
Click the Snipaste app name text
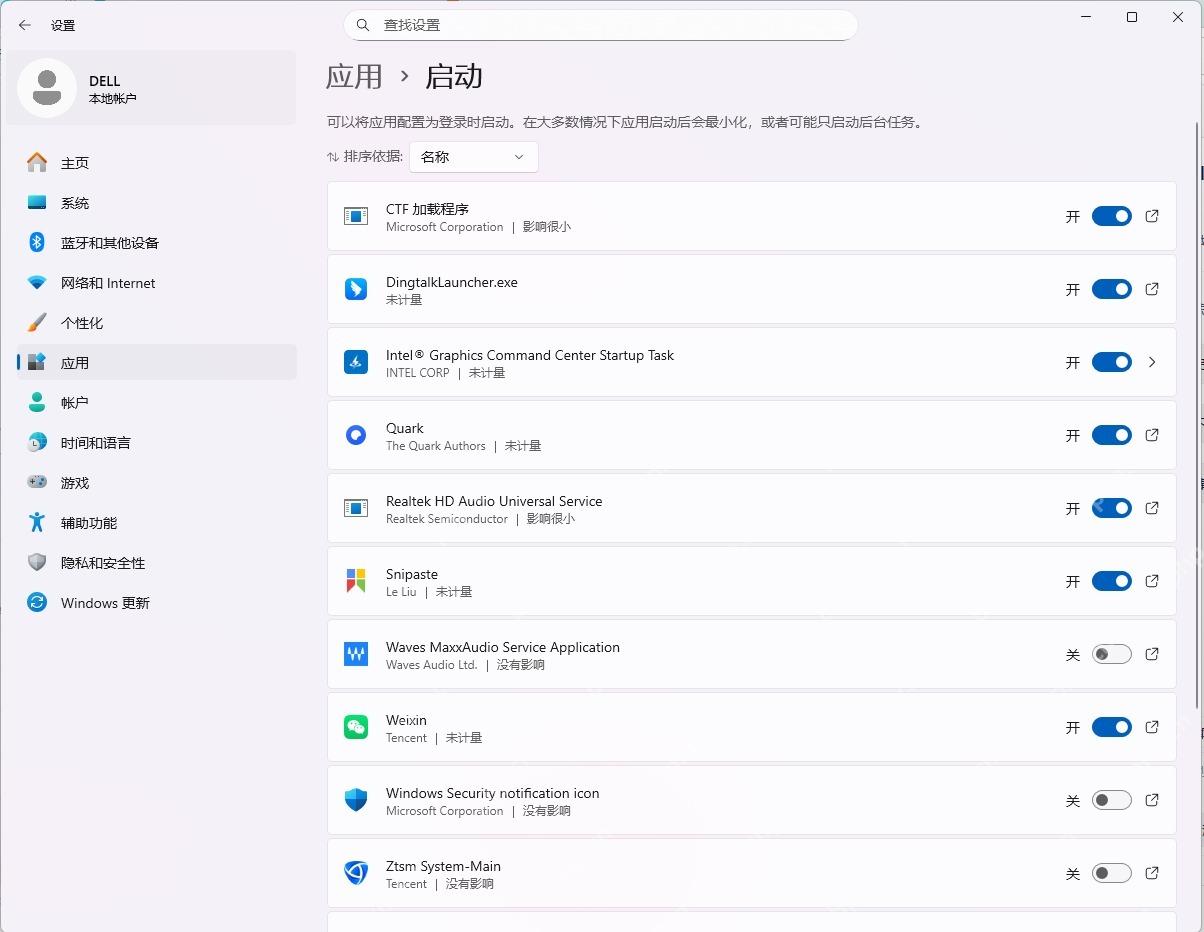pyautogui.click(x=412, y=574)
